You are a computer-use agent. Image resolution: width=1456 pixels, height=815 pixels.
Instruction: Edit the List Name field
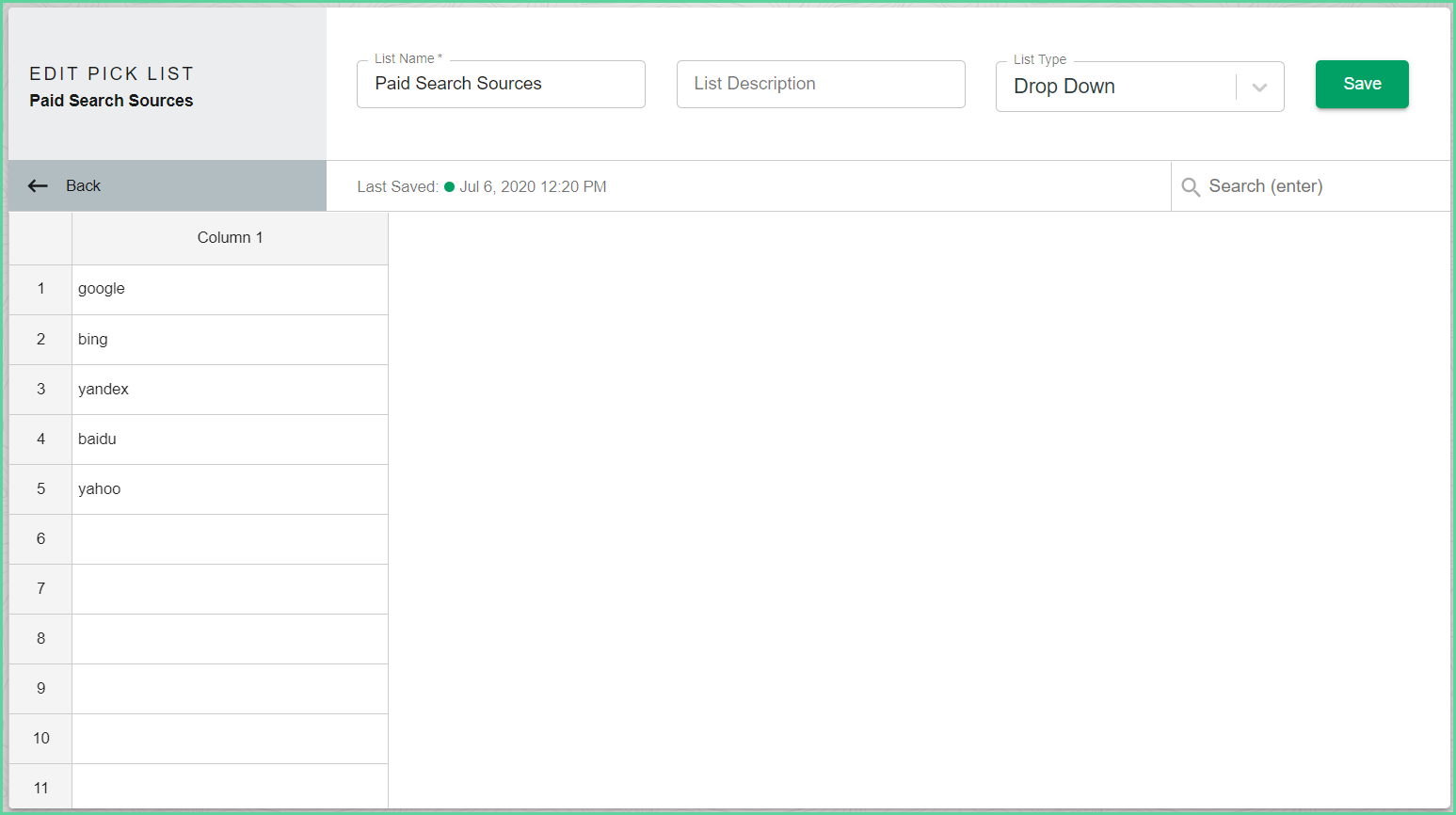click(x=501, y=84)
